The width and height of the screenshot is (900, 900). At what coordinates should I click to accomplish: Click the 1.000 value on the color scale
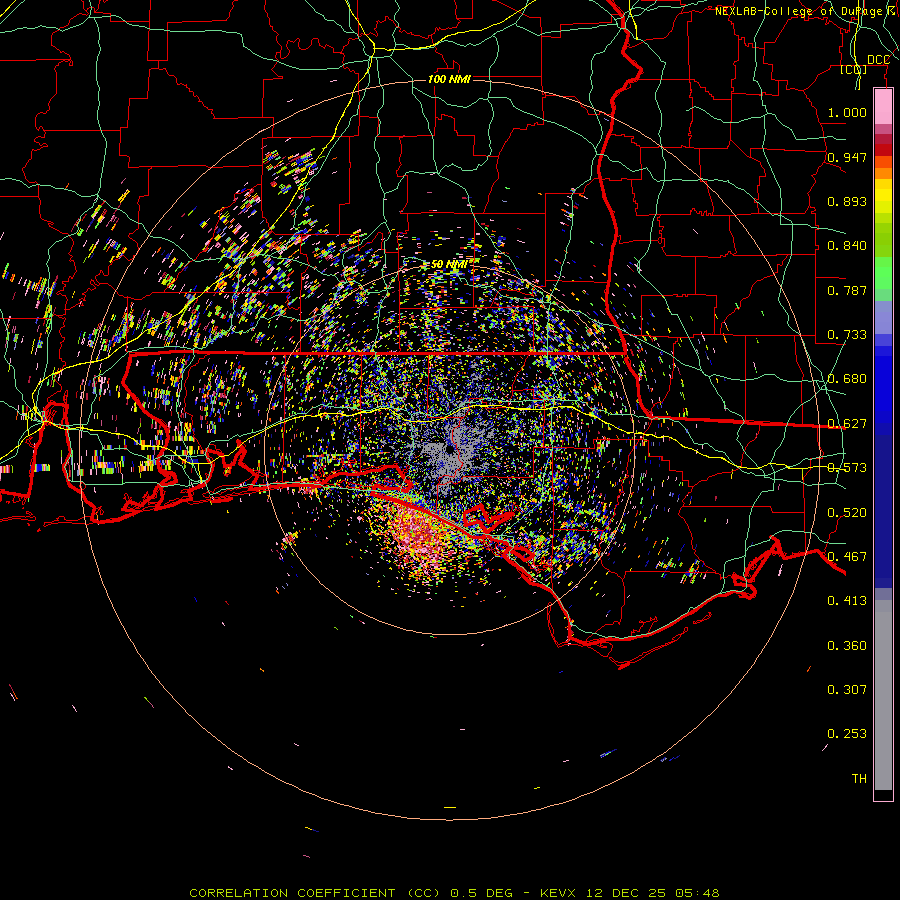point(847,112)
